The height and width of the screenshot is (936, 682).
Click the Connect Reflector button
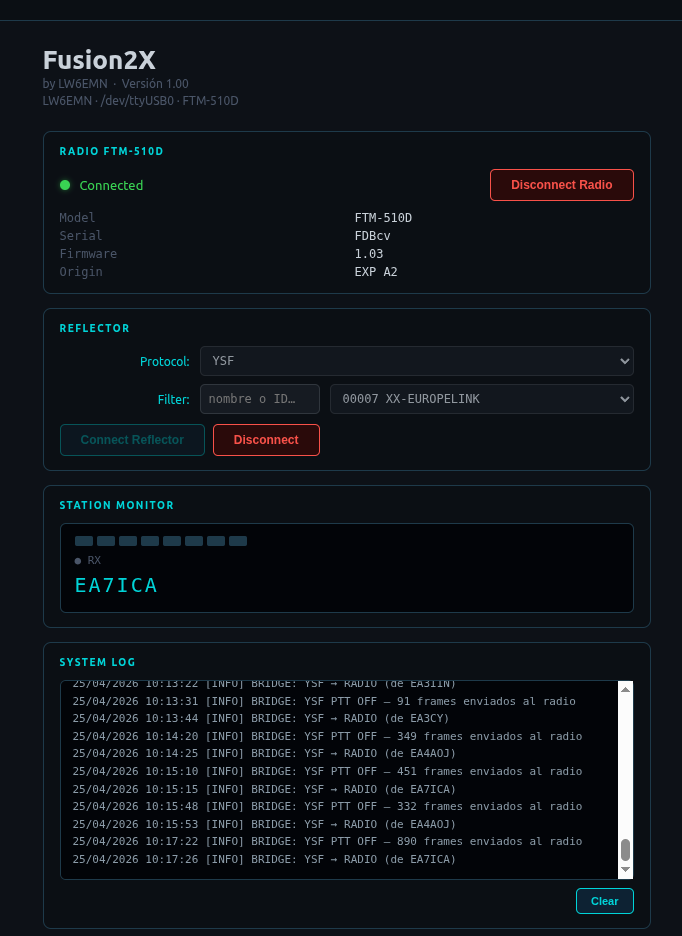(x=132, y=440)
